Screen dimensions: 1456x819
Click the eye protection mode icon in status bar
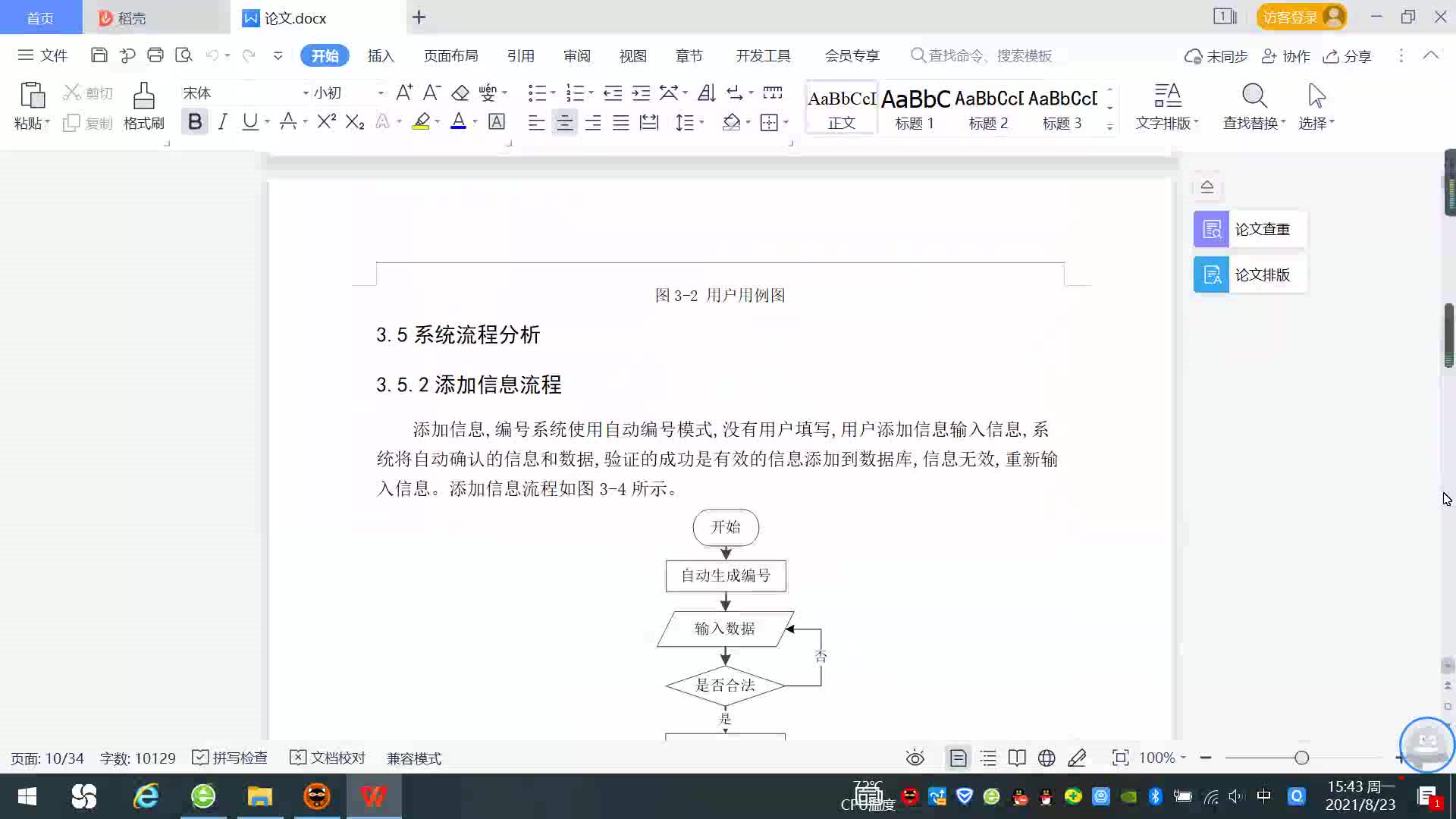(915, 758)
